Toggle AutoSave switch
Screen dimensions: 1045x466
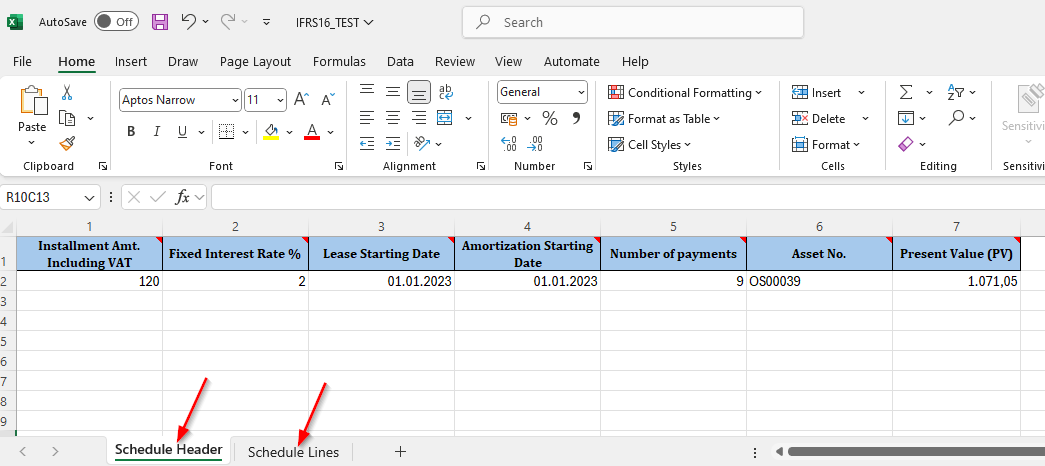(x=116, y=22)
